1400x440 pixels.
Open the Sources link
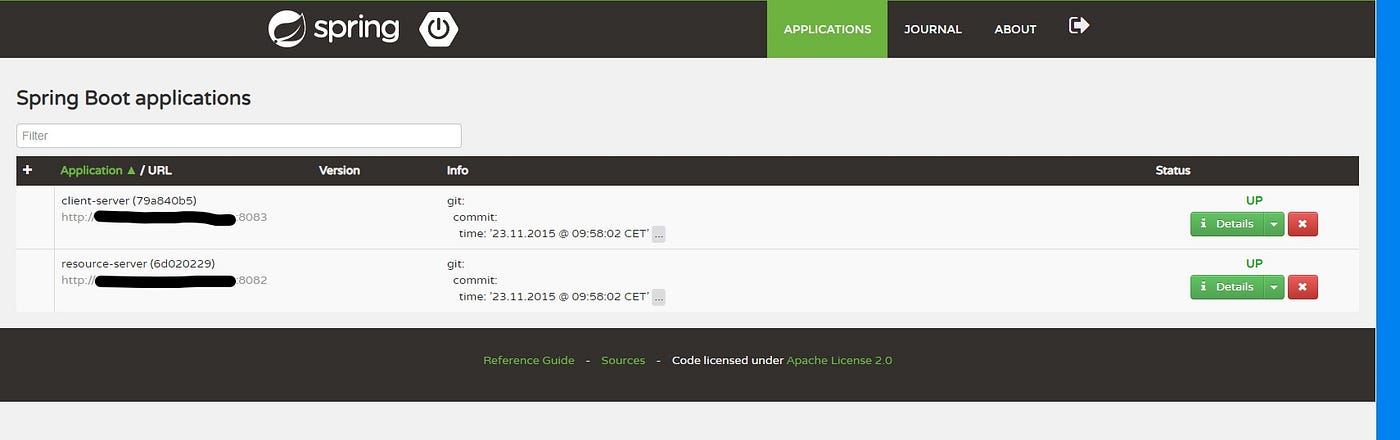pos(623,360)
